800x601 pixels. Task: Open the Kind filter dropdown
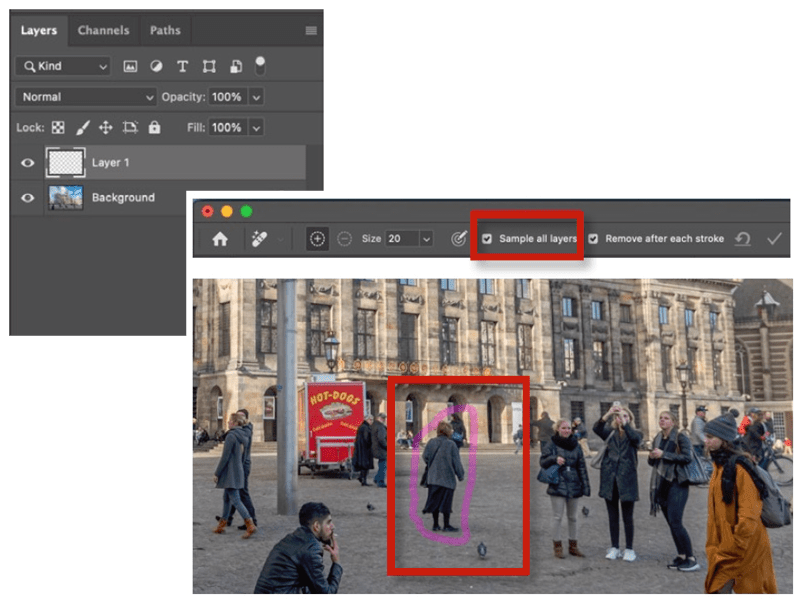[63, 66]
